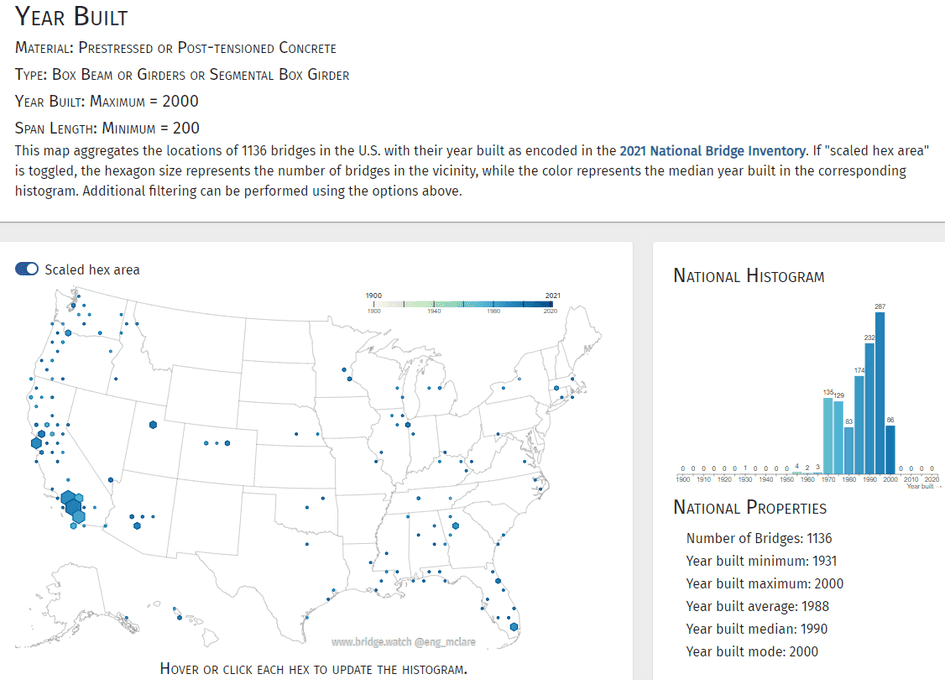Select the histogram bar labeled 129

(x=838, y=434)
